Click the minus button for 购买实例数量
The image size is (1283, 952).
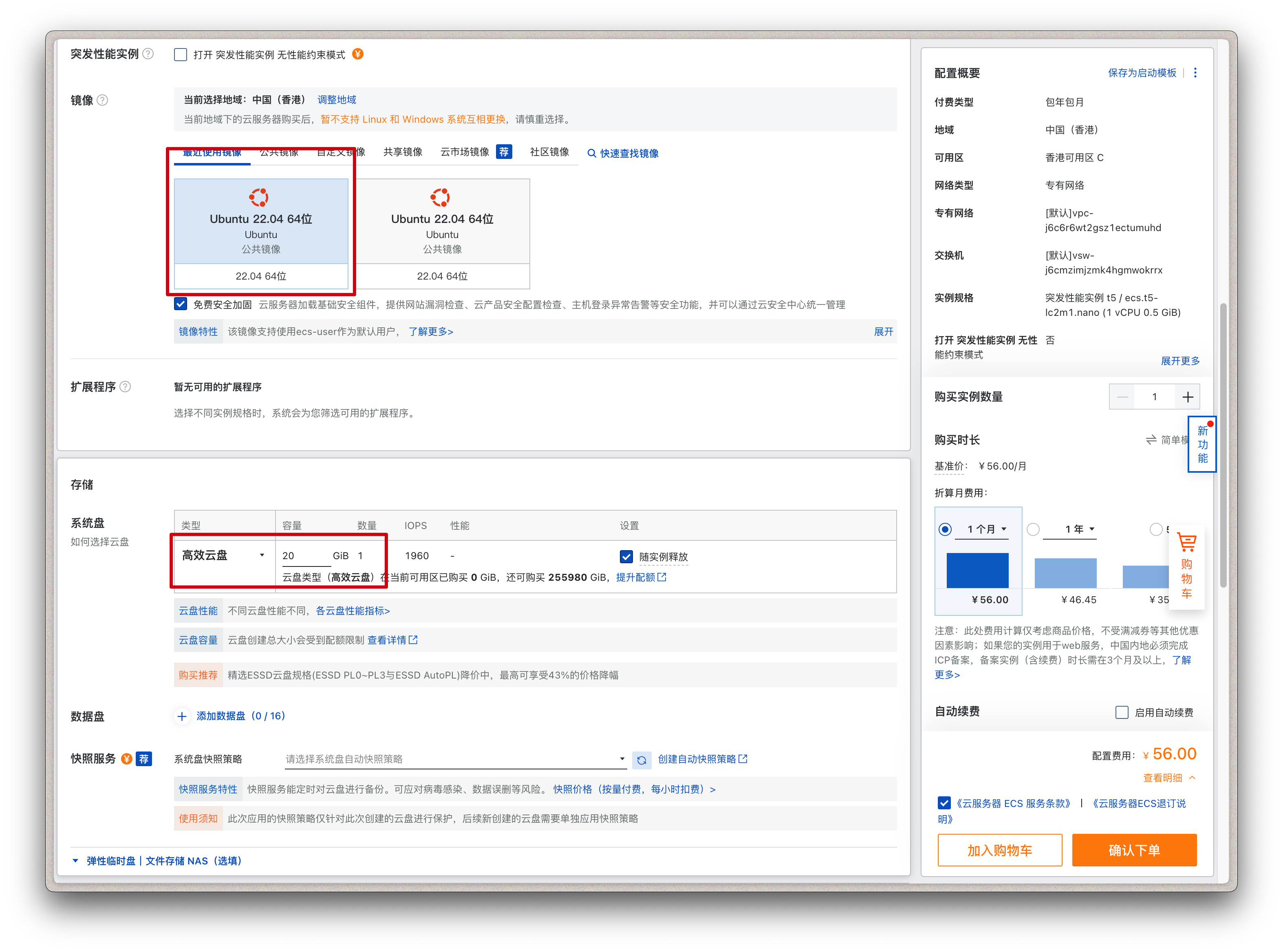point(1122,397)
